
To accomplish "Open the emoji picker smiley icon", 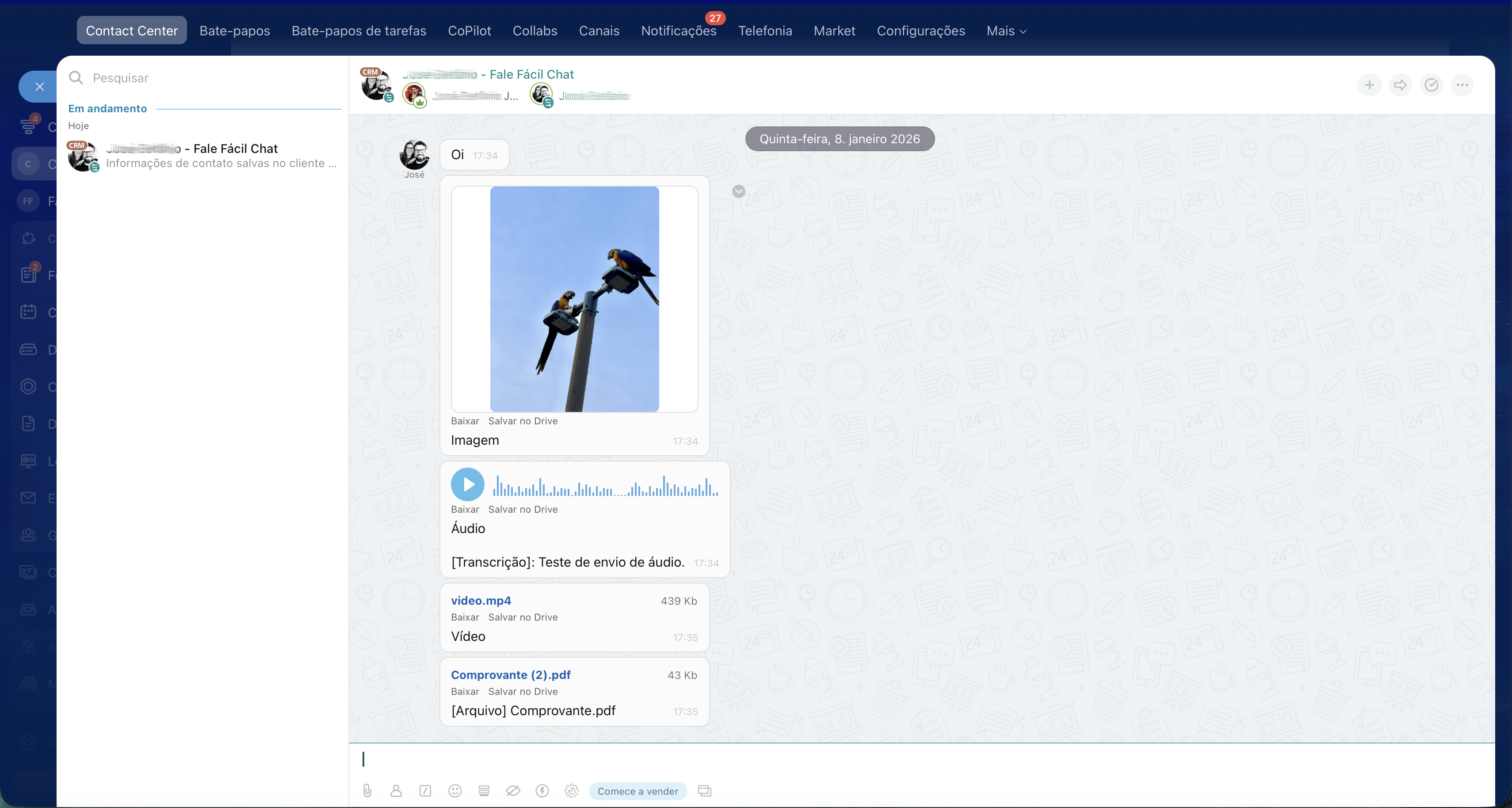I will [x=455, y=791].
